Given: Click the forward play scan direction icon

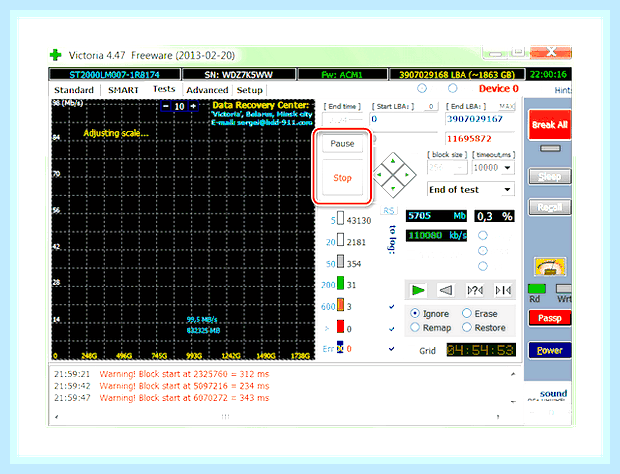Looking at the screenshot, I should click(418, 291).
